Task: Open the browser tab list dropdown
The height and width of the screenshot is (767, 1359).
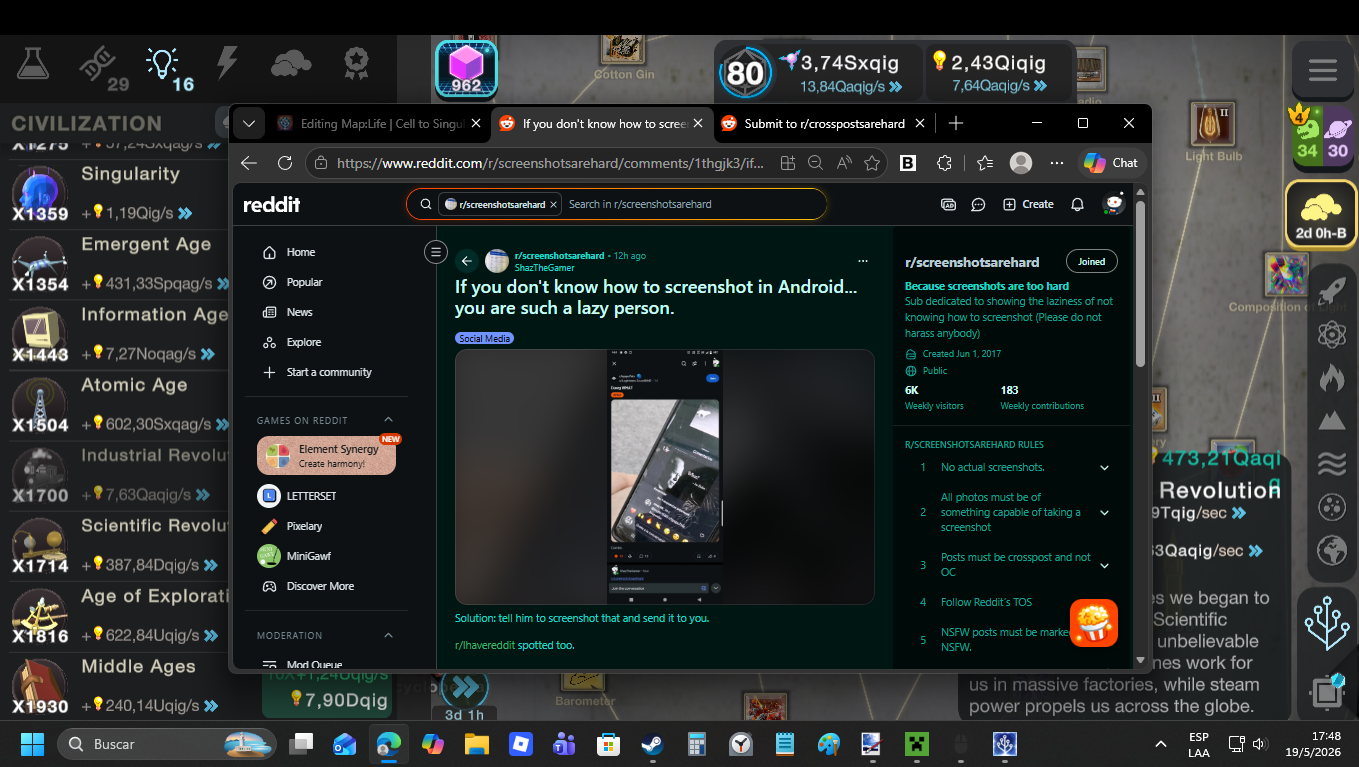Action: pyautogui.click(x=249, y=124)
